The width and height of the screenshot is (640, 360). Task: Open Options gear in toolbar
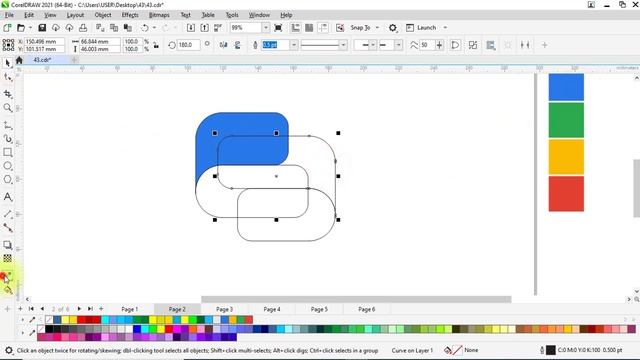pyautogui.click(x=393, y=28)
